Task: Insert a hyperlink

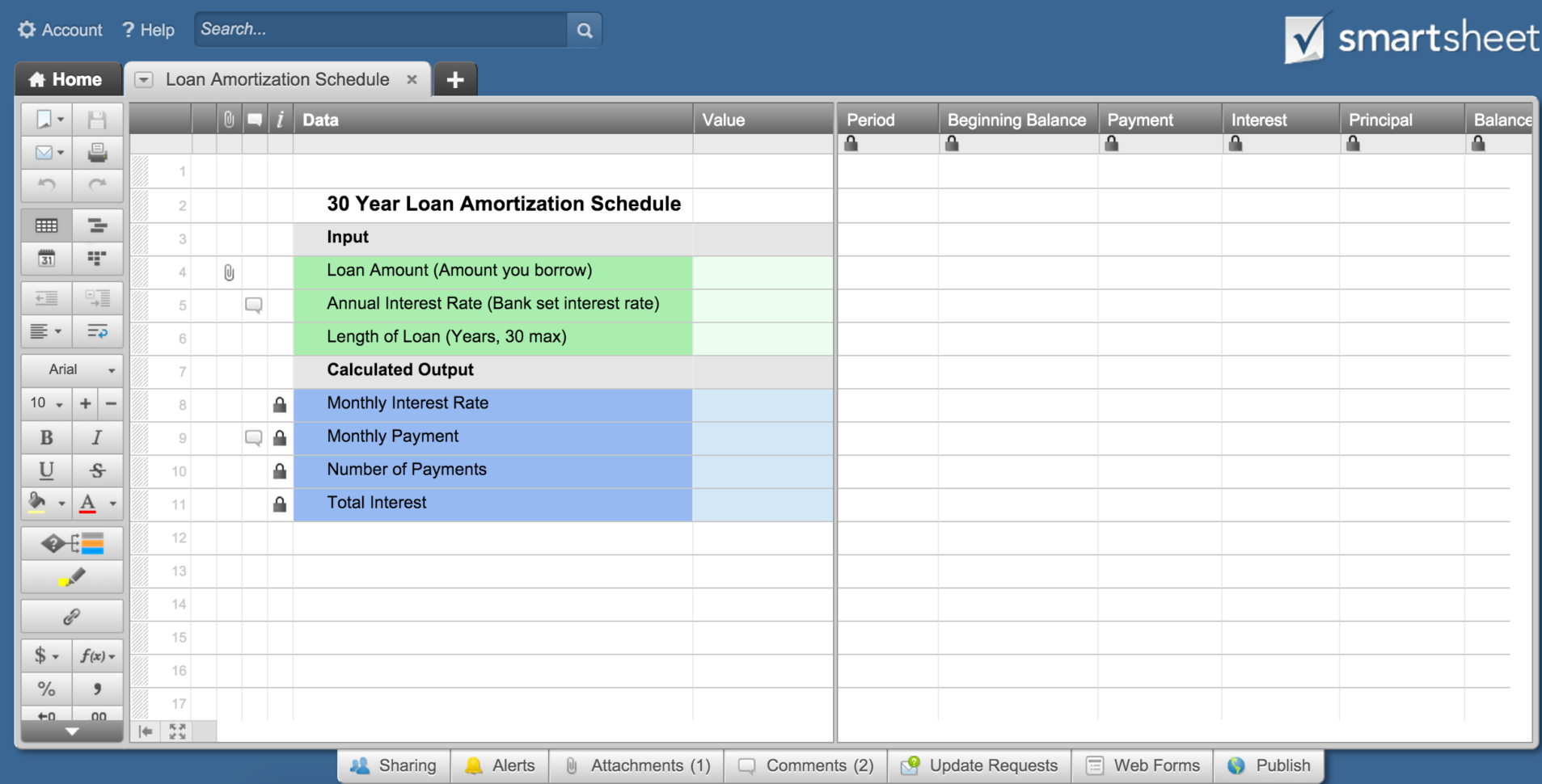Action: click(72, 616)
